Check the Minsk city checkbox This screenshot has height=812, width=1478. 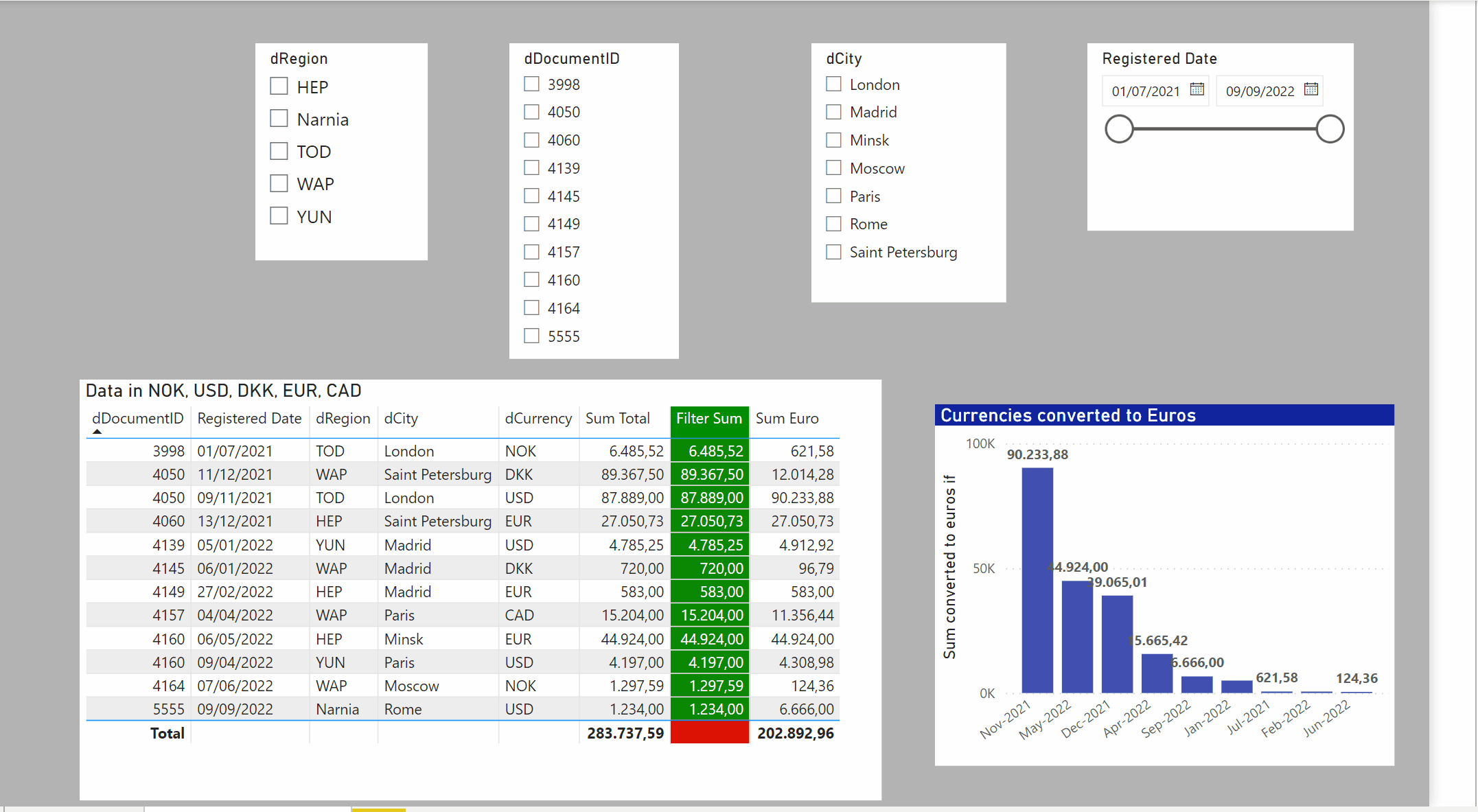(833, 140)
